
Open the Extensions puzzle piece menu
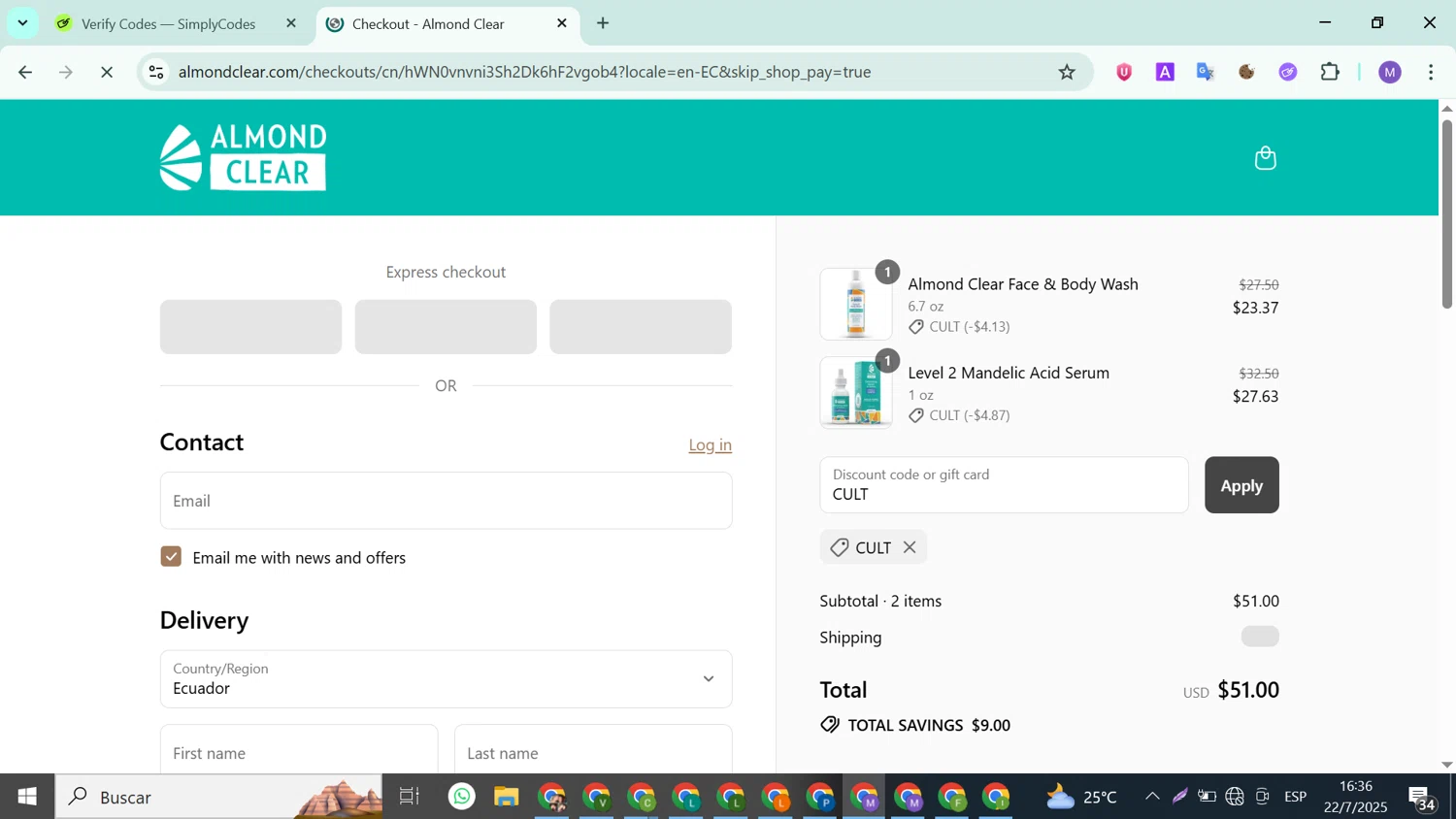[x=1330, y=72]
